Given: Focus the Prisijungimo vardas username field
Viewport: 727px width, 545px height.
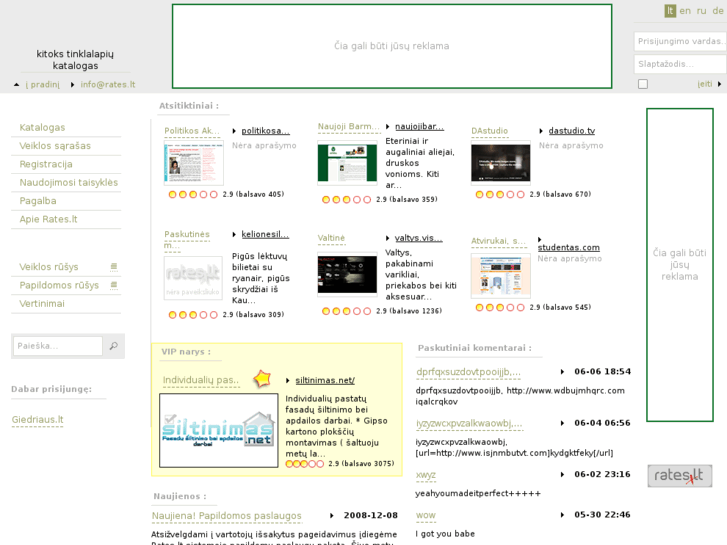Looking at the screenshot, I should 680,41.
